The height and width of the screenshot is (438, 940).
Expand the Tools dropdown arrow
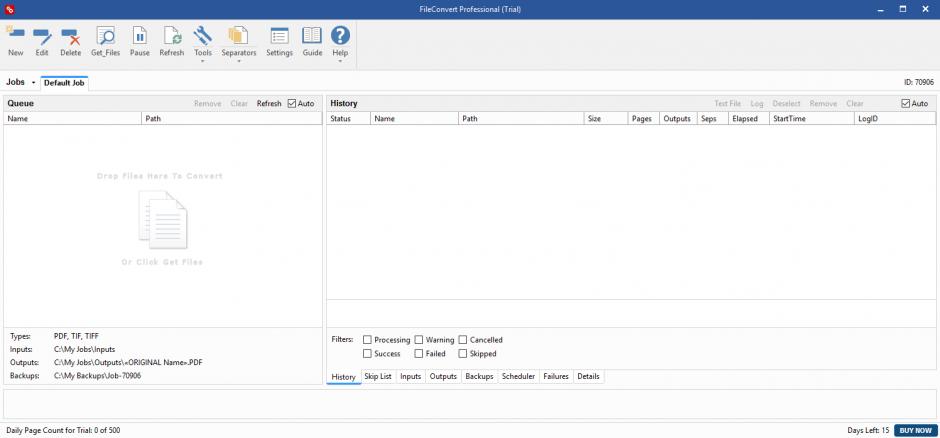coord(203,61)
